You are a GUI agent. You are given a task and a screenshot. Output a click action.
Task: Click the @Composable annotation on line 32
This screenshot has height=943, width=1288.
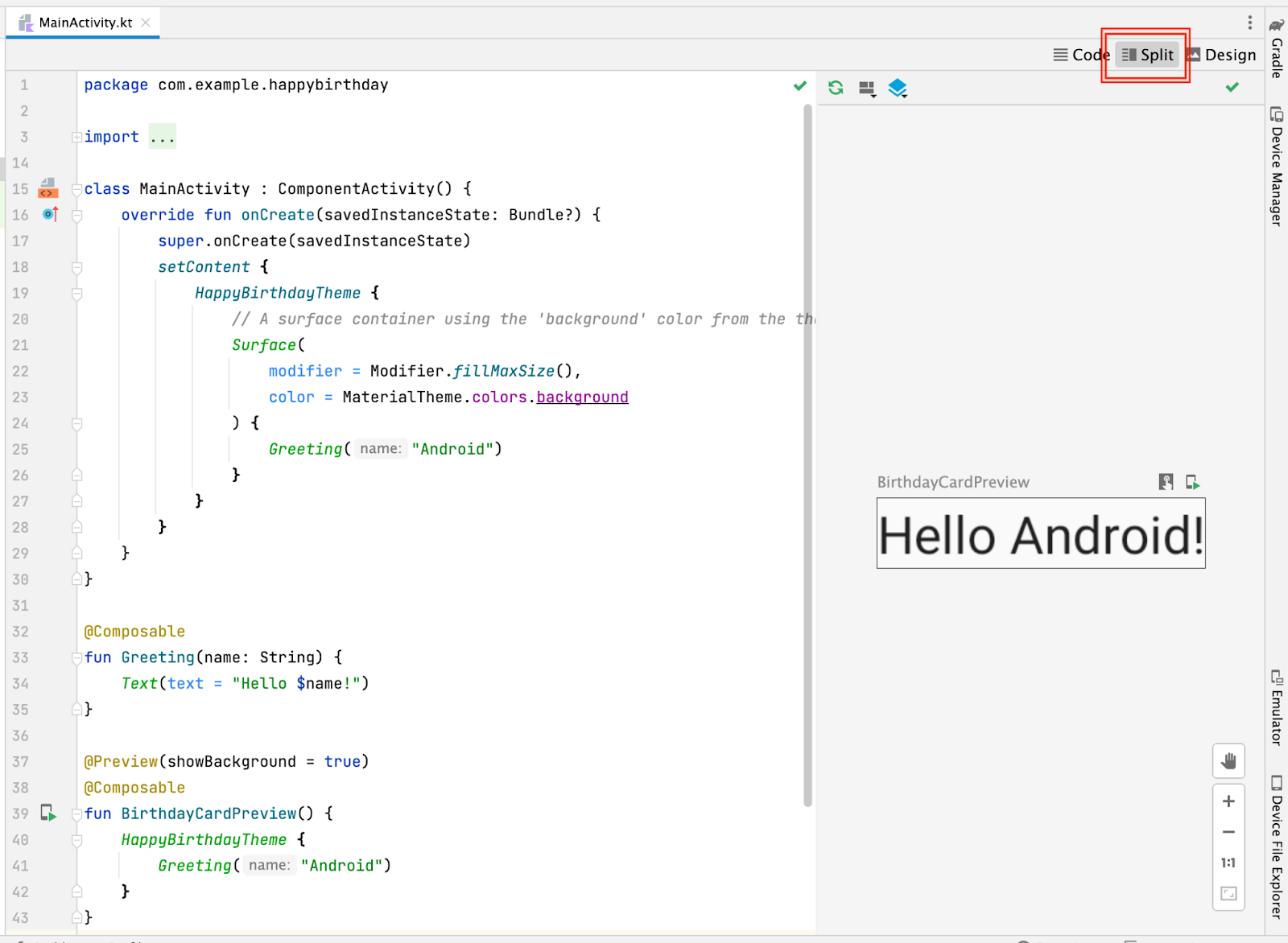click(x=134, y=632)
